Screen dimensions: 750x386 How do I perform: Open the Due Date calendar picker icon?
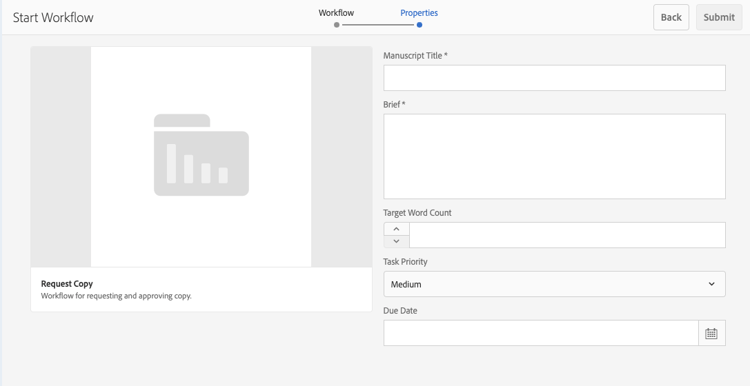click(x=711, y=333)
